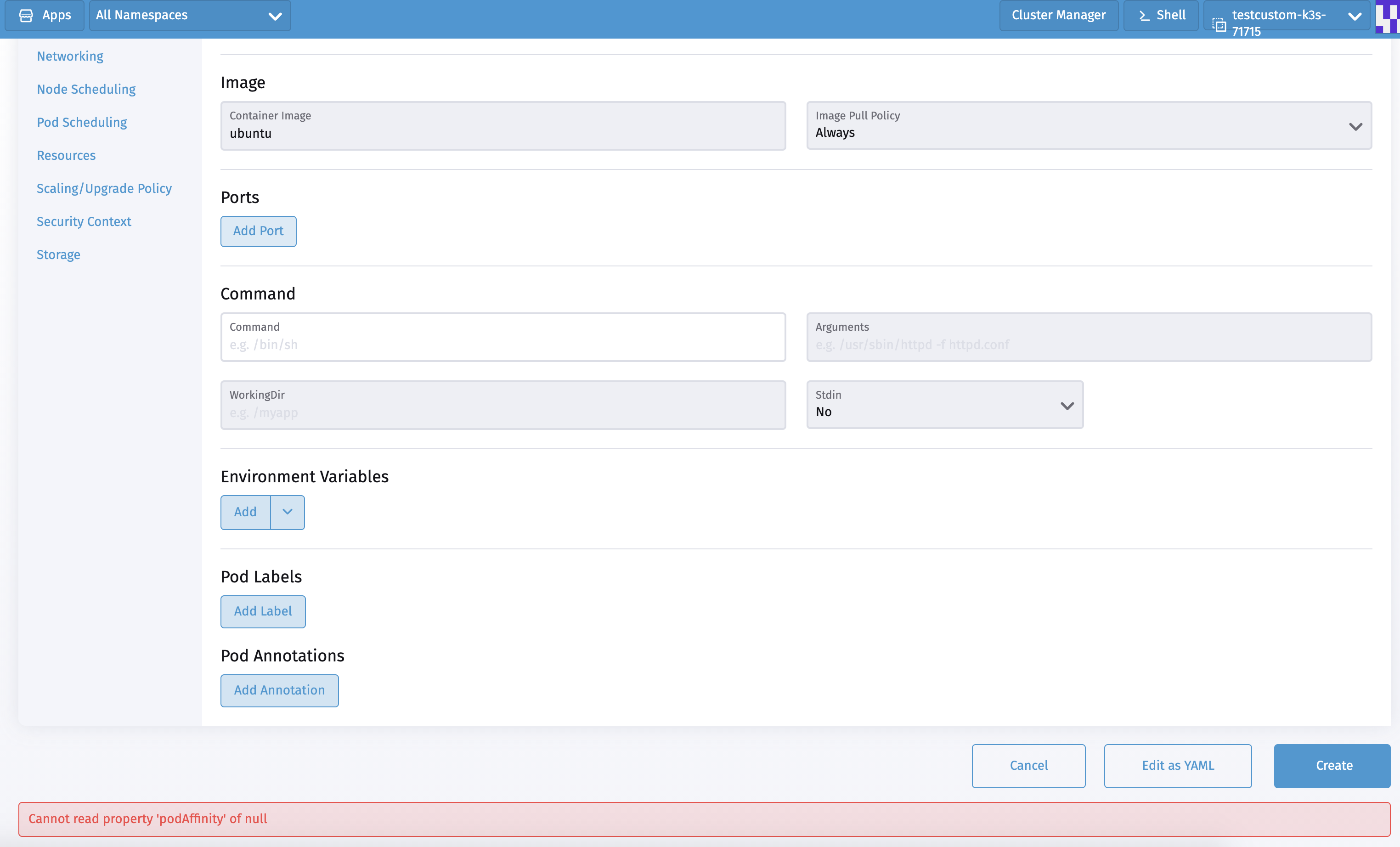Click the Add Port button
Viewport: 1400px width, 847px height.
258,231
